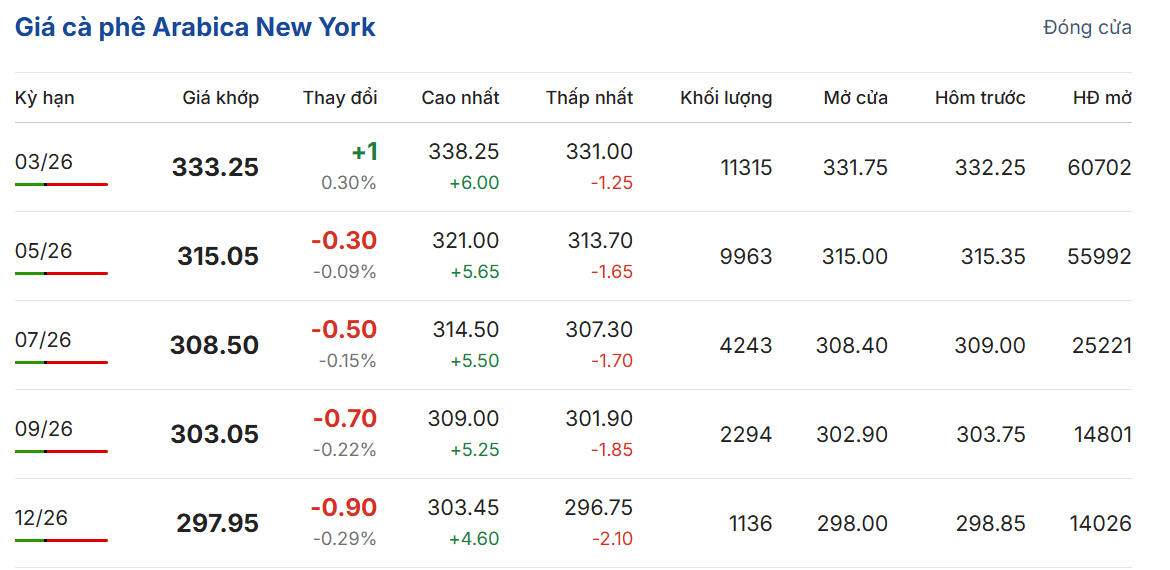Screen dimensions: 1170x570
Task: Select the 11315 volume value
Action: coord(746,168)
